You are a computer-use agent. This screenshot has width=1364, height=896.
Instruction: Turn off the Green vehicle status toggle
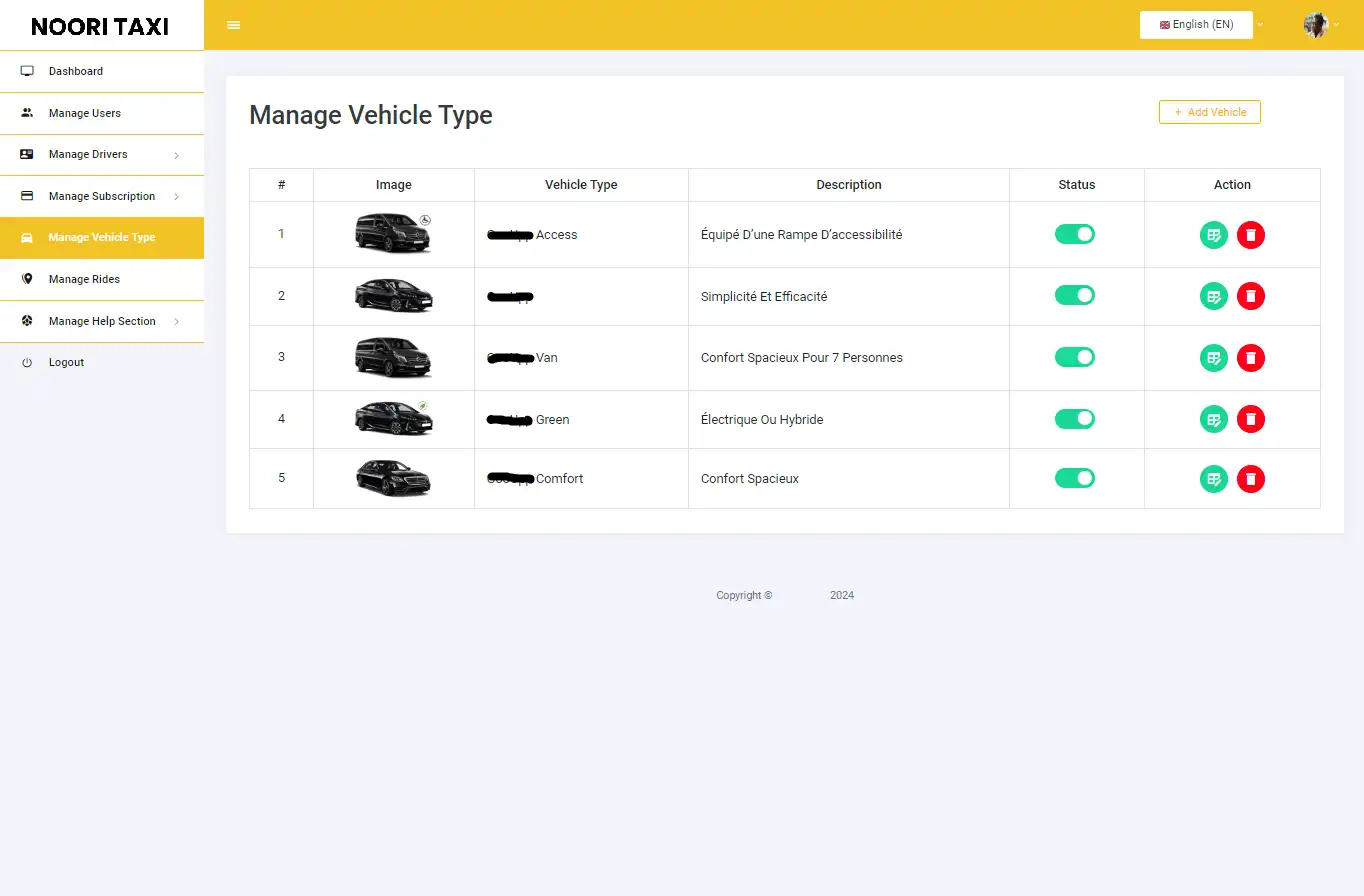(1075, 418)
